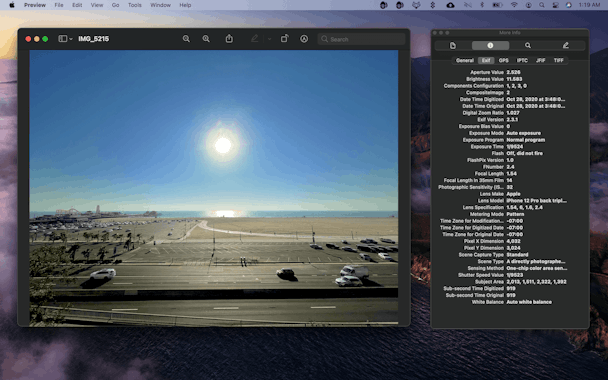Open Spotlight search in the menu bar

(x=542, y=5)
